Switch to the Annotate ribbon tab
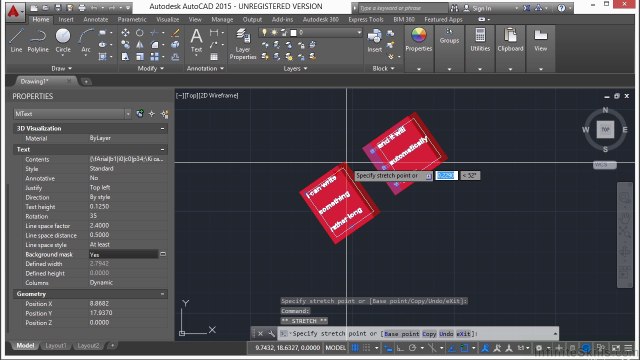Screen dimensions: 640x360 coord(96,20)
